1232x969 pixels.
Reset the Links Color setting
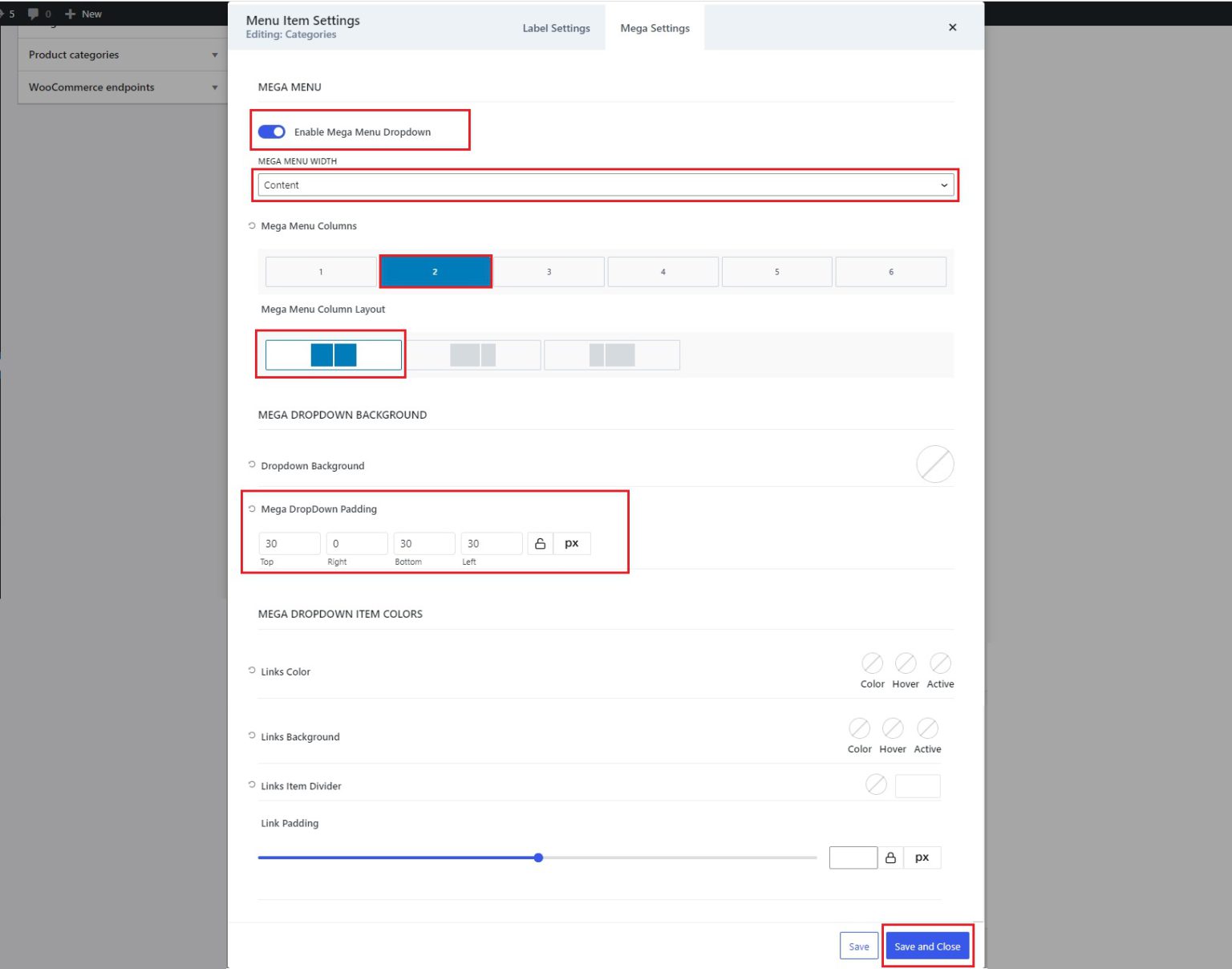(251, 671)
